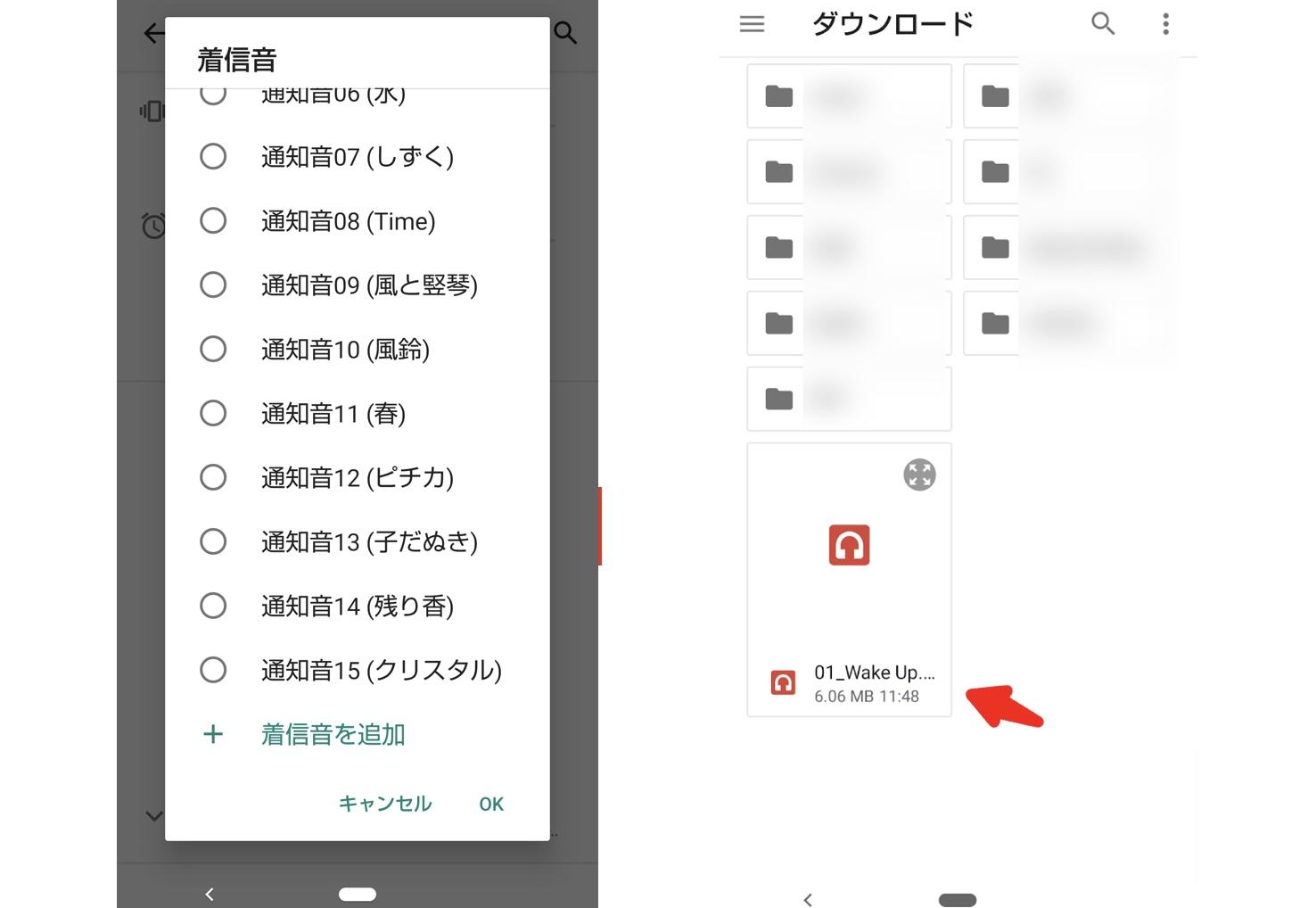This screenshot has width=1316, height=908.
Task: Expand preview icon on 01_Wake Up card
Action: coord(919,475)
